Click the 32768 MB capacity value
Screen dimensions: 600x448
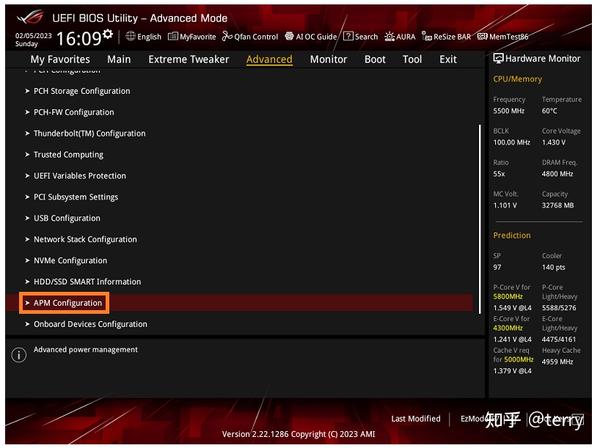click(558, 205)
